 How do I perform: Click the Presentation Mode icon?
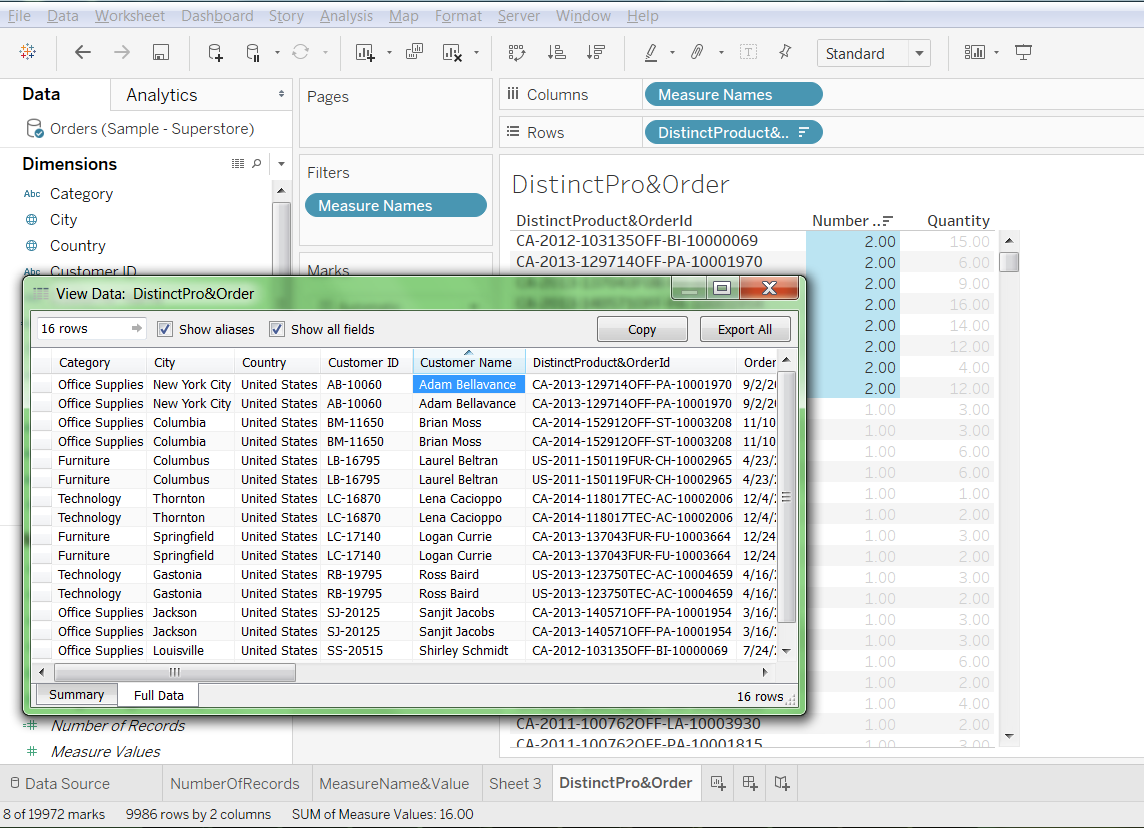pos(1024,52)
